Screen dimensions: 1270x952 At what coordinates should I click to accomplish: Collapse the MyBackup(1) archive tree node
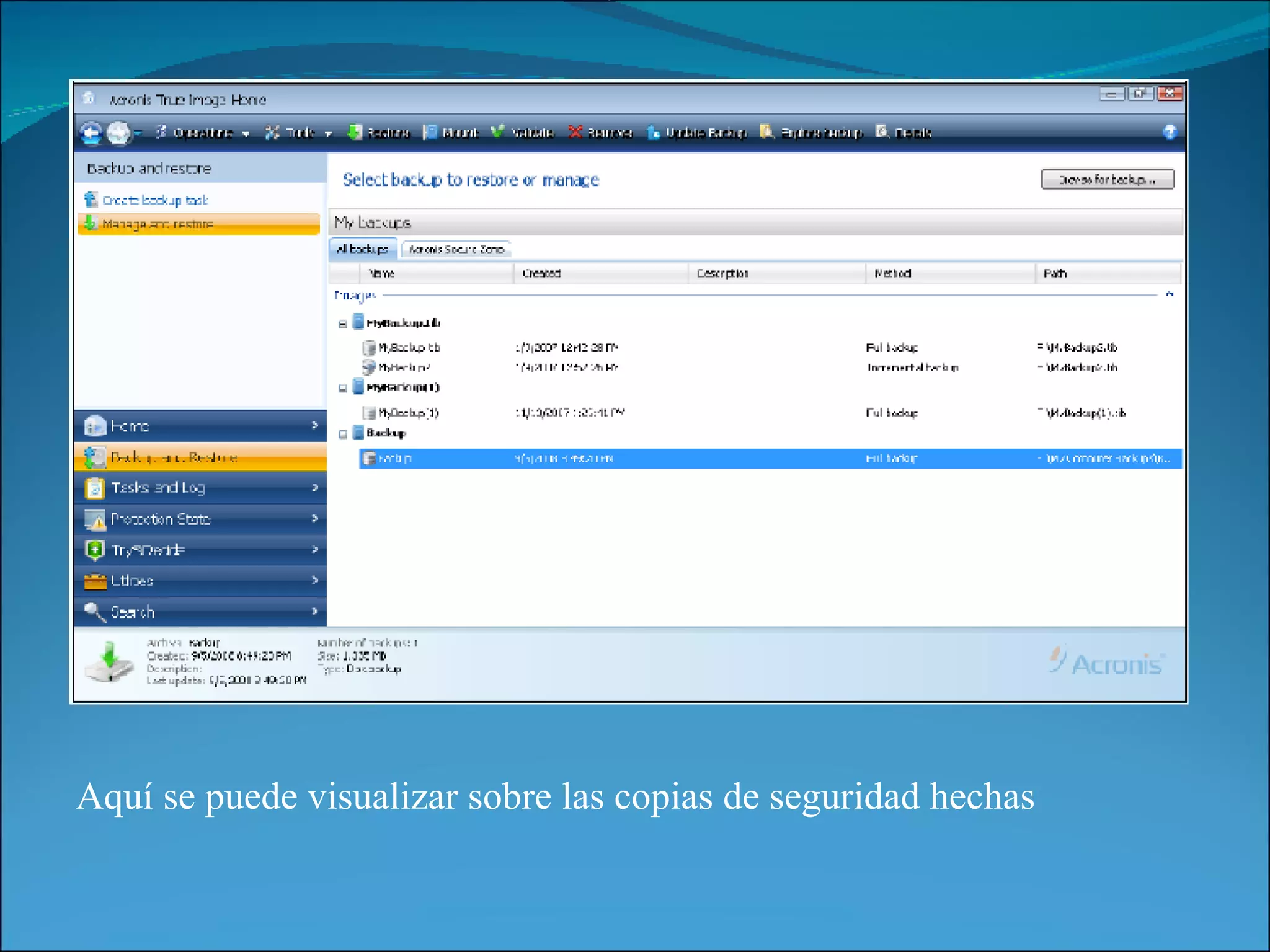tap(342, 389)
